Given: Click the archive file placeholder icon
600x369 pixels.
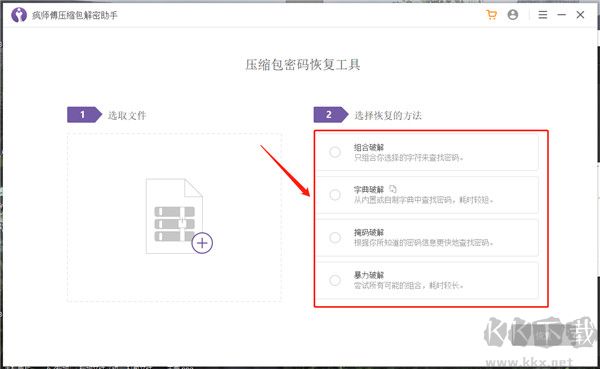Looking at the screenshot, I should click(x=174, y=216).
